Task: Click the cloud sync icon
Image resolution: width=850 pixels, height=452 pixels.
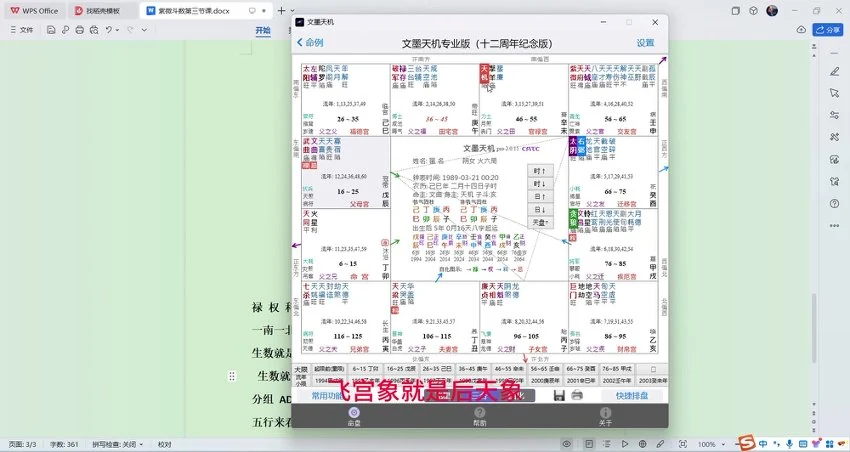Action: pyautogui.click(x=801, y=30)
